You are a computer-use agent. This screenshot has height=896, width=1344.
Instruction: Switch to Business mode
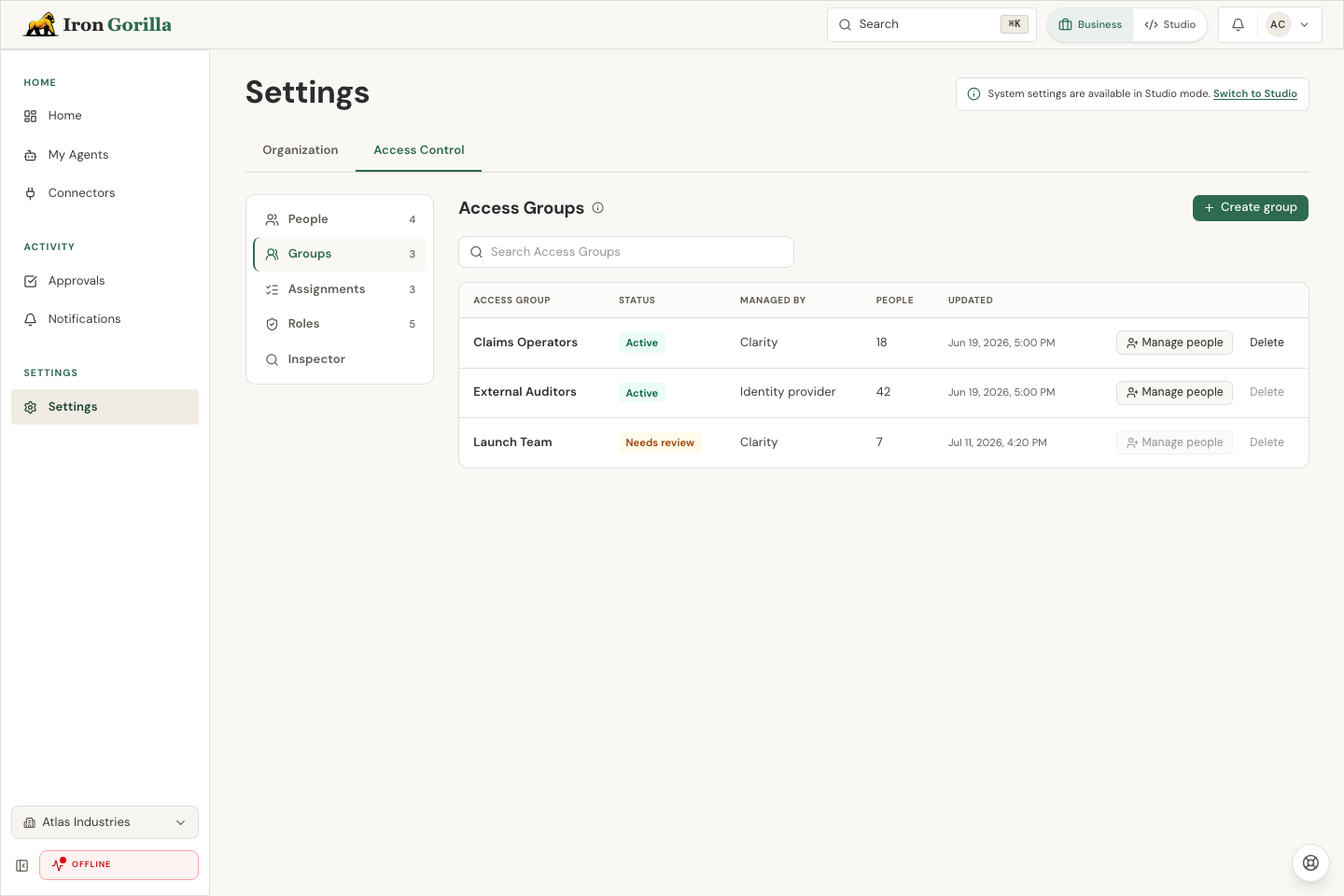[x=1090, y=25]
